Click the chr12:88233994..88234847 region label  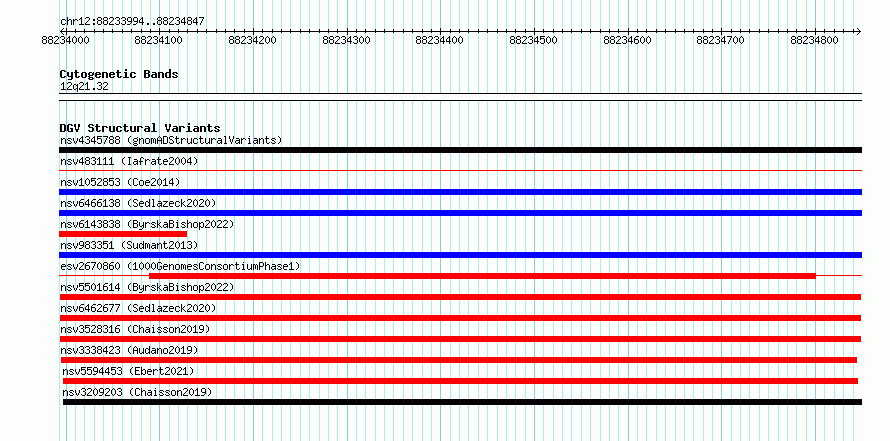pyautogui.click(x=132, y=22)
